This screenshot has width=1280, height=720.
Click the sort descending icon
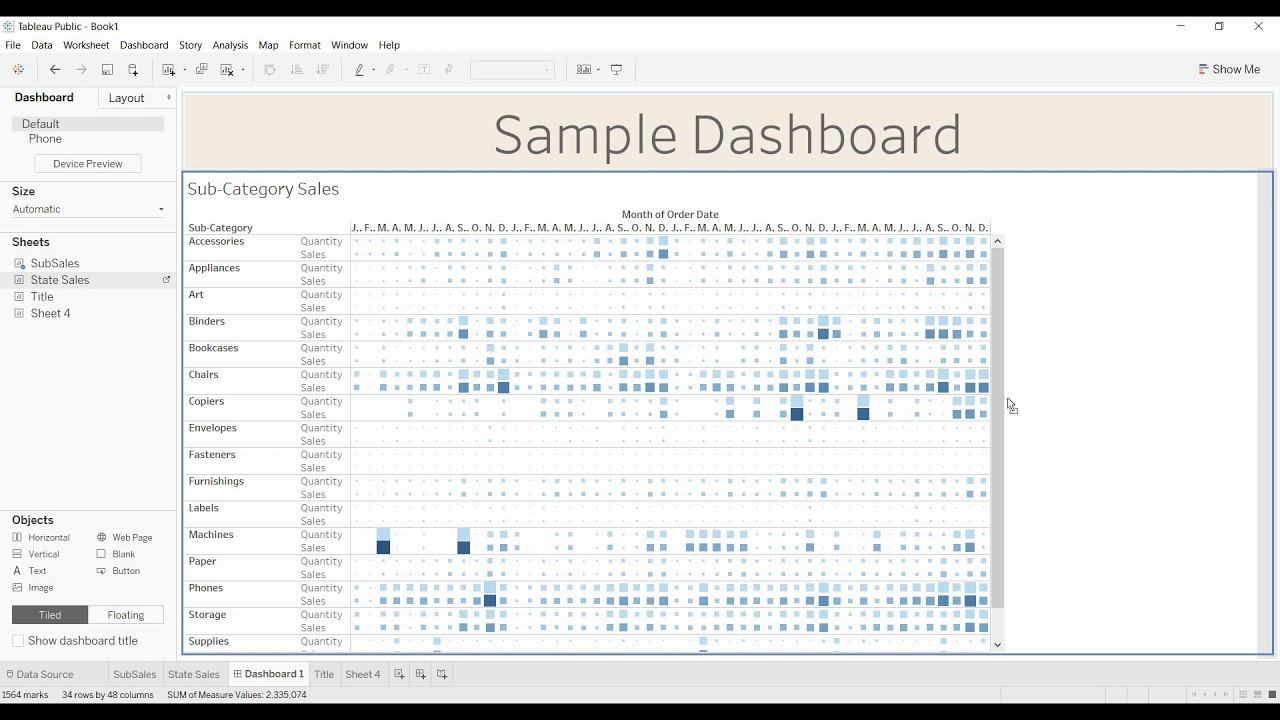pyautogui.click(x=322, y=69)
